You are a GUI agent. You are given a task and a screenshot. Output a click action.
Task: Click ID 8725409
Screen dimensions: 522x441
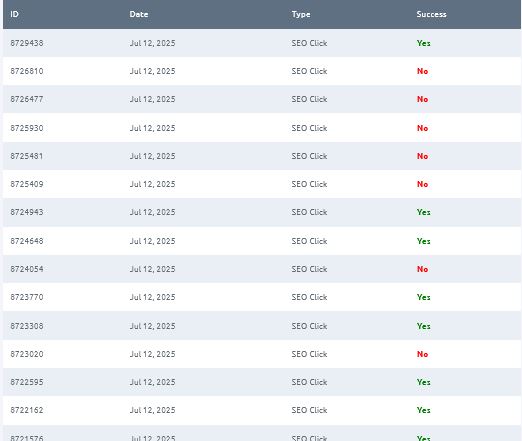(x=27, y=184)
